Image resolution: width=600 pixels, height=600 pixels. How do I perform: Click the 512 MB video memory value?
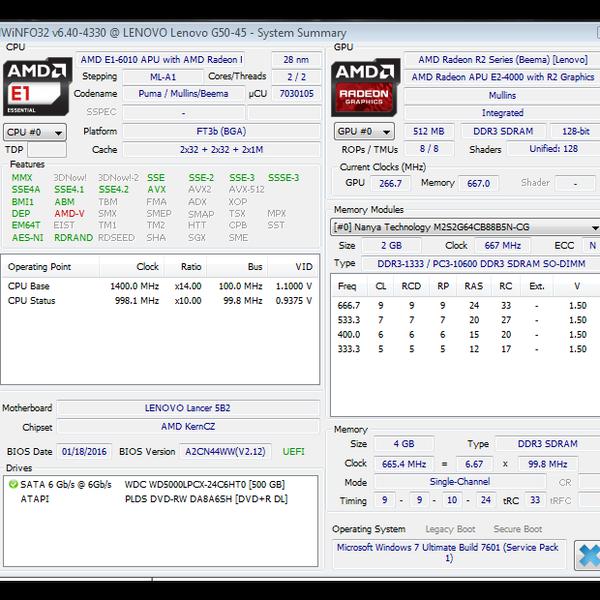[429, 132]
